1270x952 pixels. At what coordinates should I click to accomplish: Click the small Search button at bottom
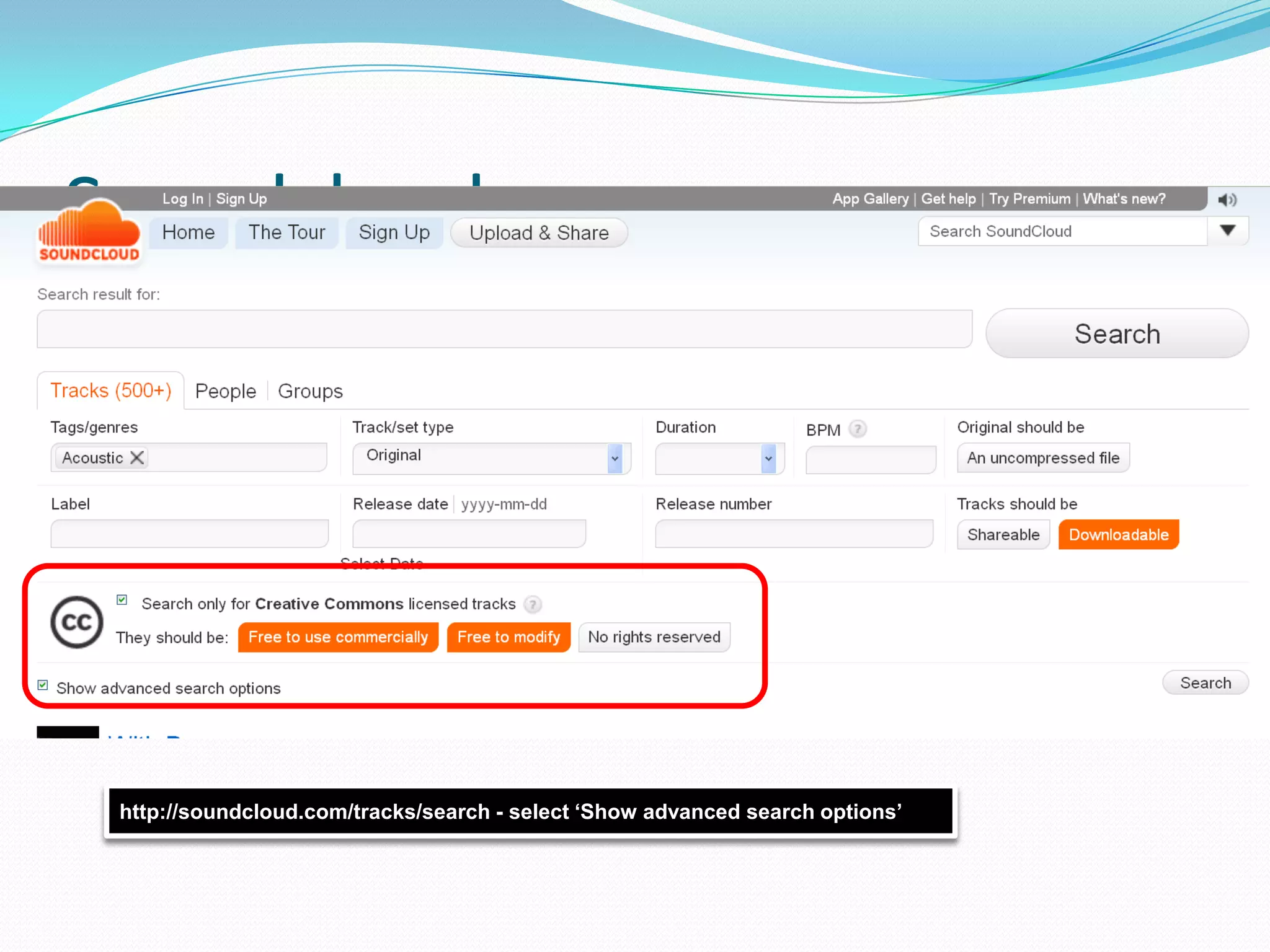1206,682
